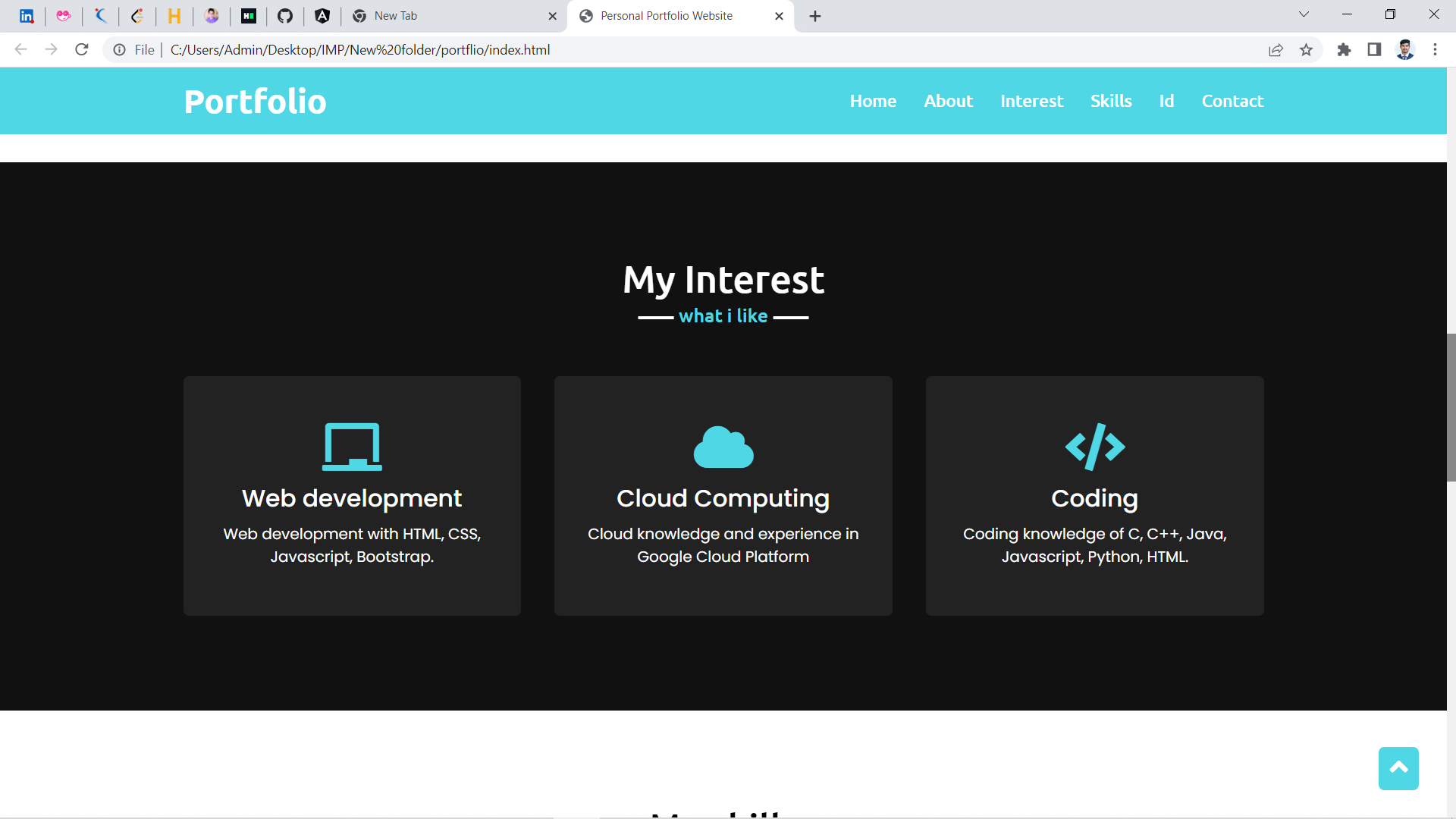
Task: Click the code brackets icon on Coding card
Action: click(1095, 447)
